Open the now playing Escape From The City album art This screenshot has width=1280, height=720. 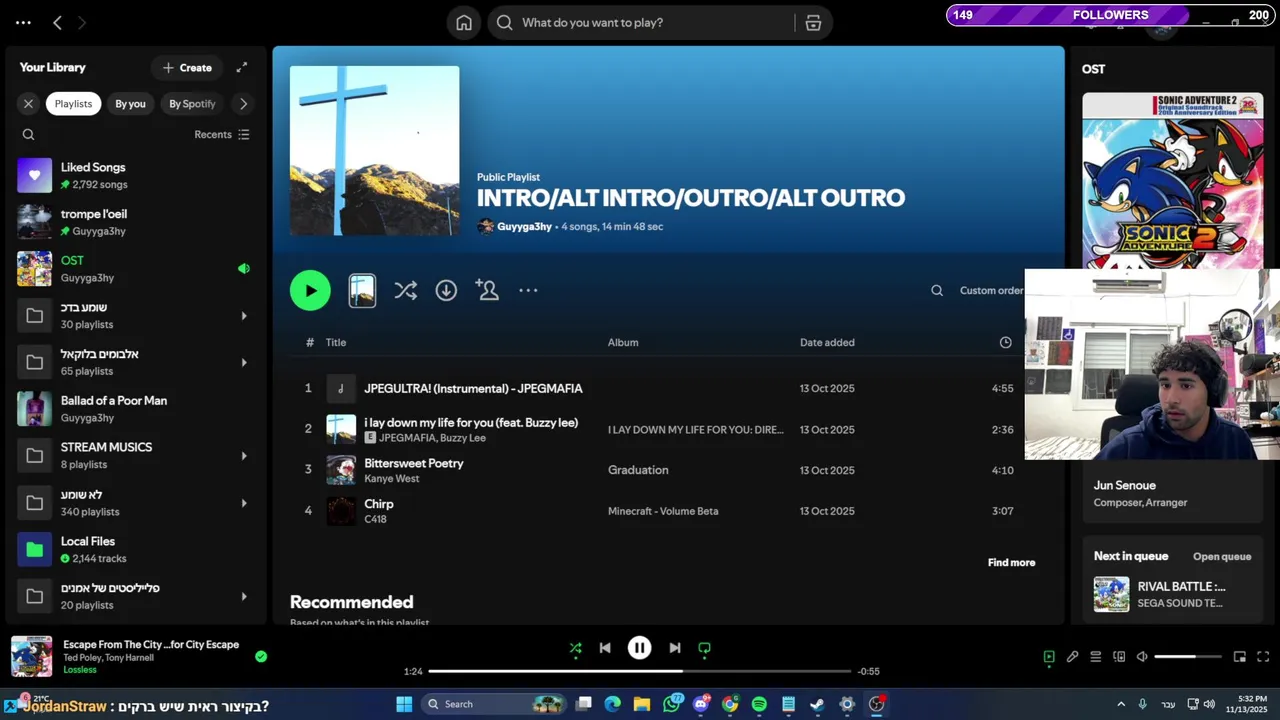coord(31,657)
